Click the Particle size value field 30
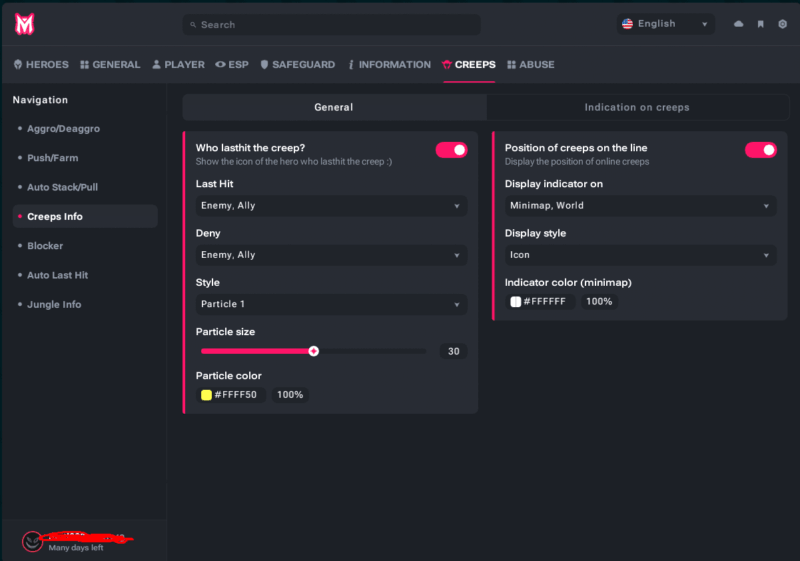This screenshot has height=561, width=800. [453, 351]
